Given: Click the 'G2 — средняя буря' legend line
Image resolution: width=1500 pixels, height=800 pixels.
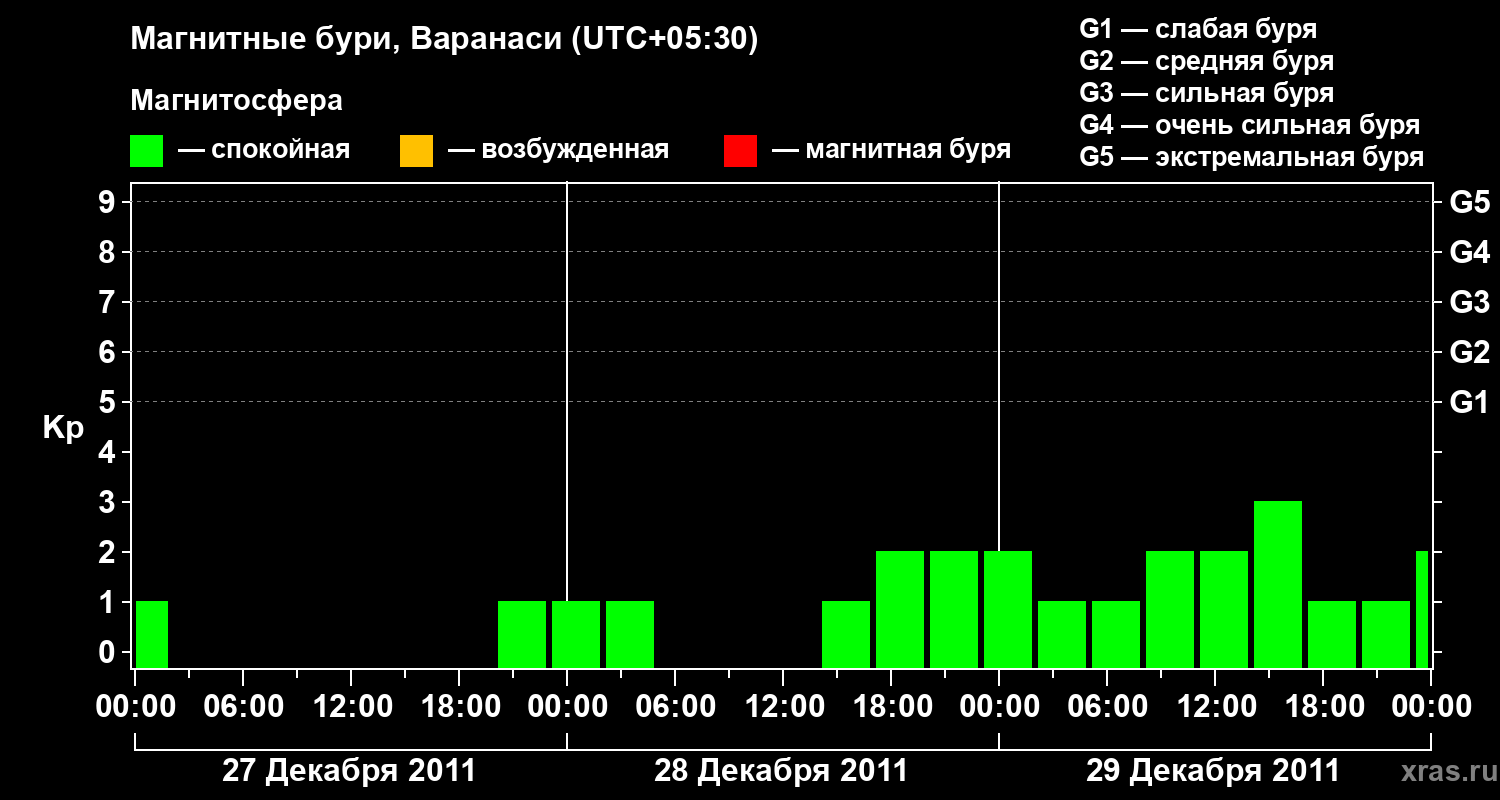Looking at the screenshot, I should pos(1207,61).
